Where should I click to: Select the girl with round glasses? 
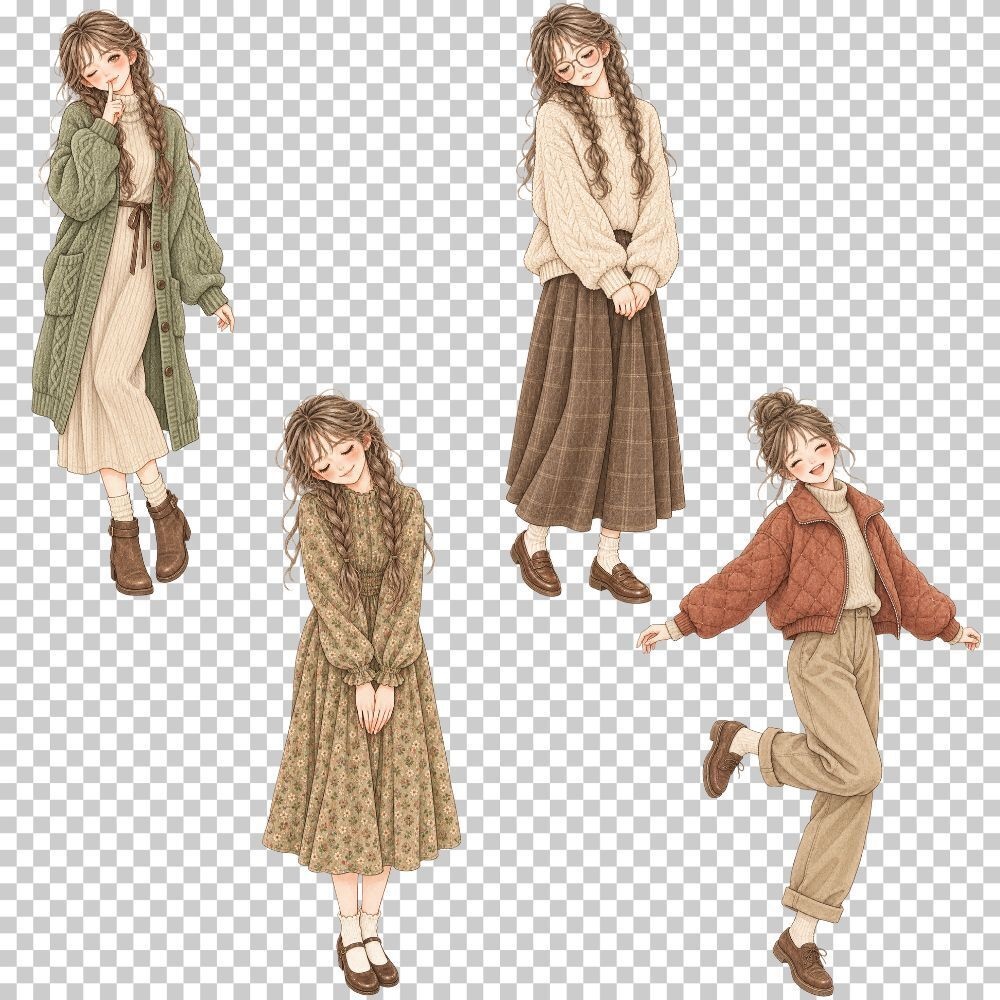(x=593, y=303)
